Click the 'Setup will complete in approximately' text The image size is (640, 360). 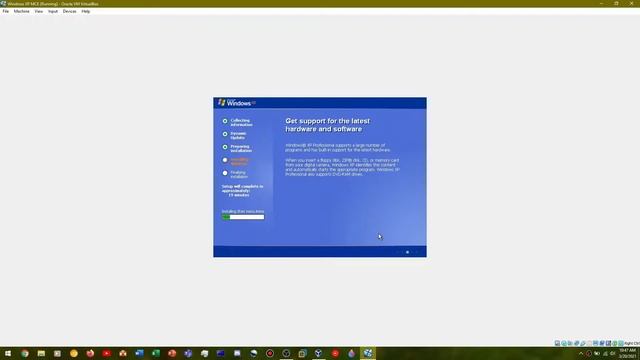coord(242,189)
